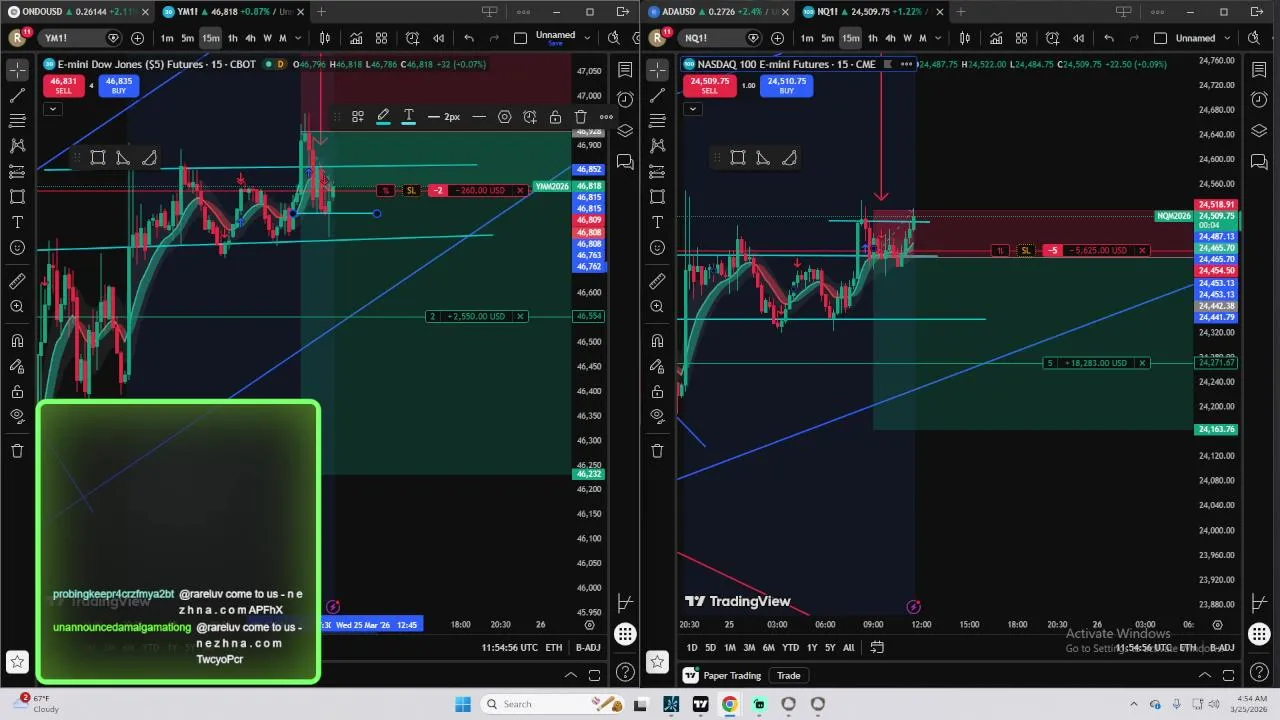Click the 46,831 SELL button
The image size is (1280, 720).
click(x=63, y=86)
